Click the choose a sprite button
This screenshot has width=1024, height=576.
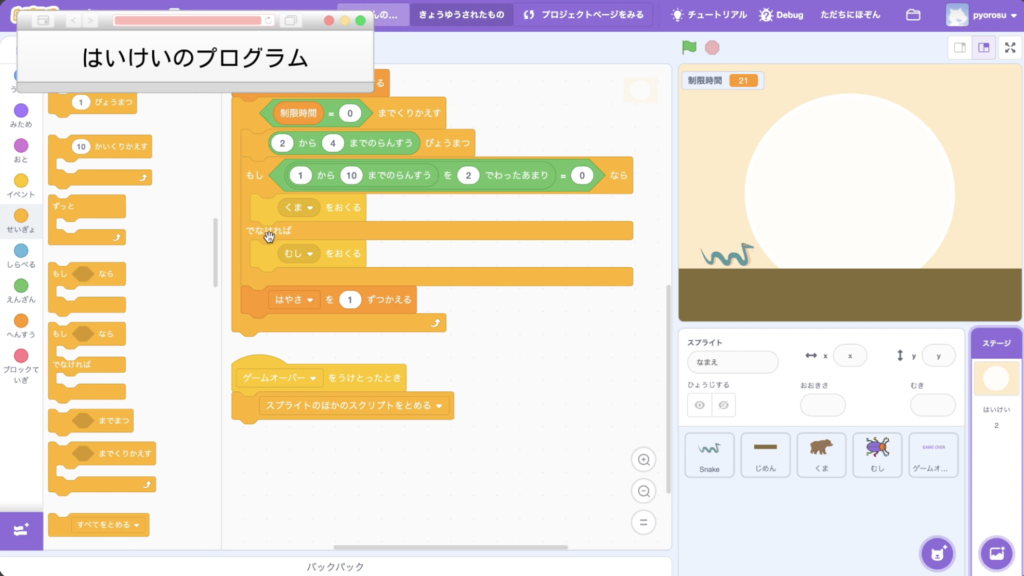tap(937, 552)
